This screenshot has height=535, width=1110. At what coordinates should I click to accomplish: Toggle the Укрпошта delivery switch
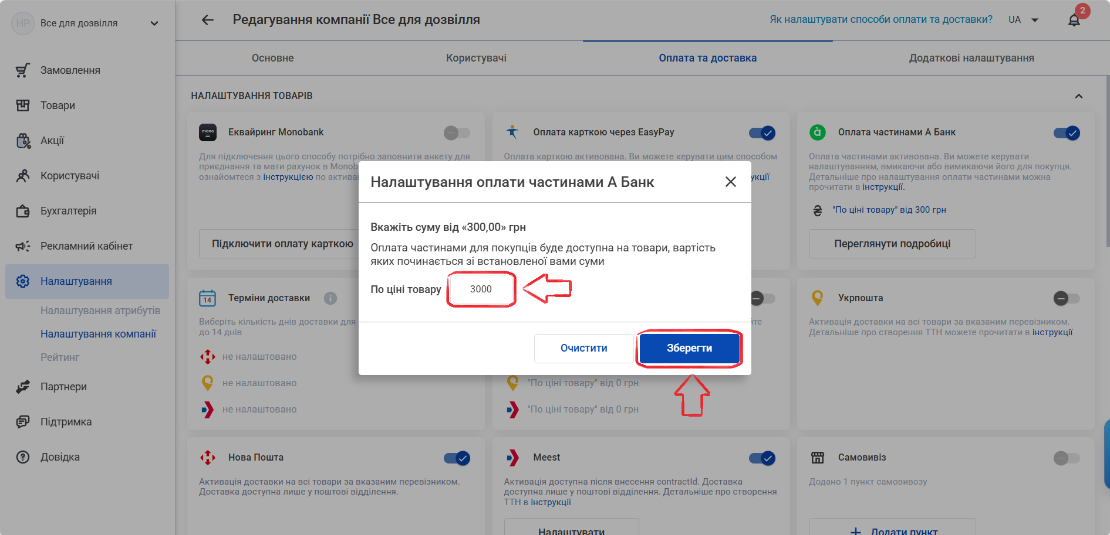[1066, 298]
